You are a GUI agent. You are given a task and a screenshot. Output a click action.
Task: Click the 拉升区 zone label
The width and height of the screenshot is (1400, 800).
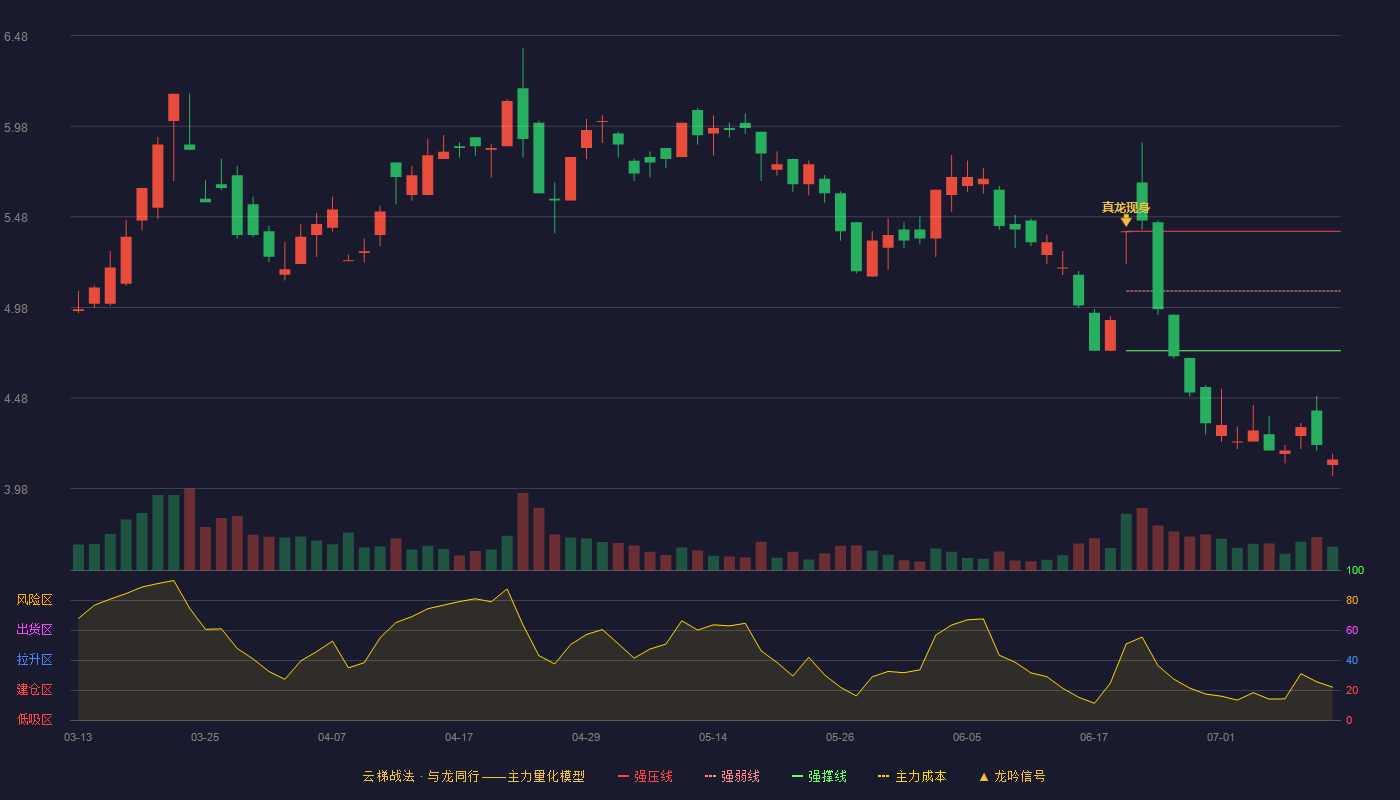[34, 660]
